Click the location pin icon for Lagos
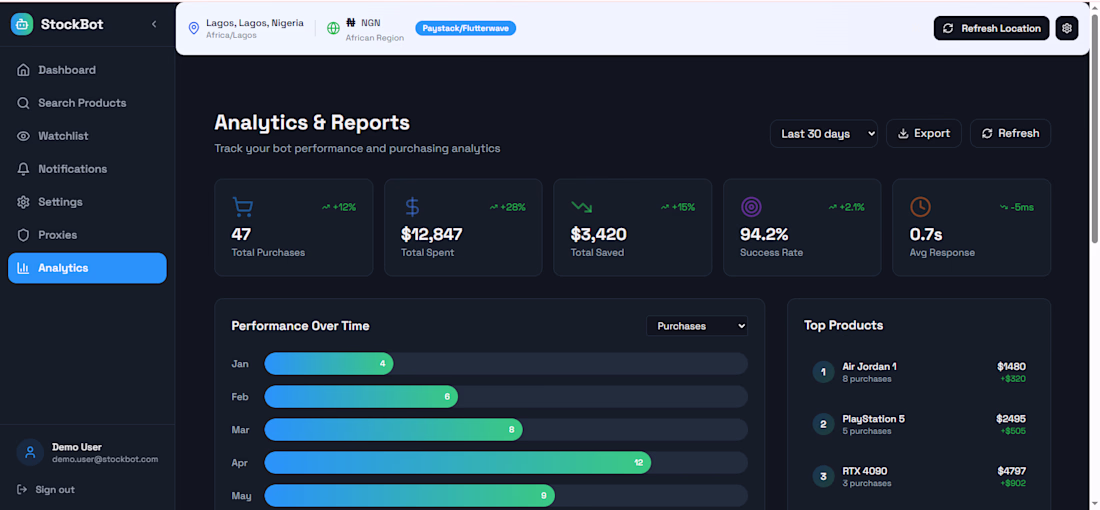Viewport: 1100px width, 510px height. (194, 29)
